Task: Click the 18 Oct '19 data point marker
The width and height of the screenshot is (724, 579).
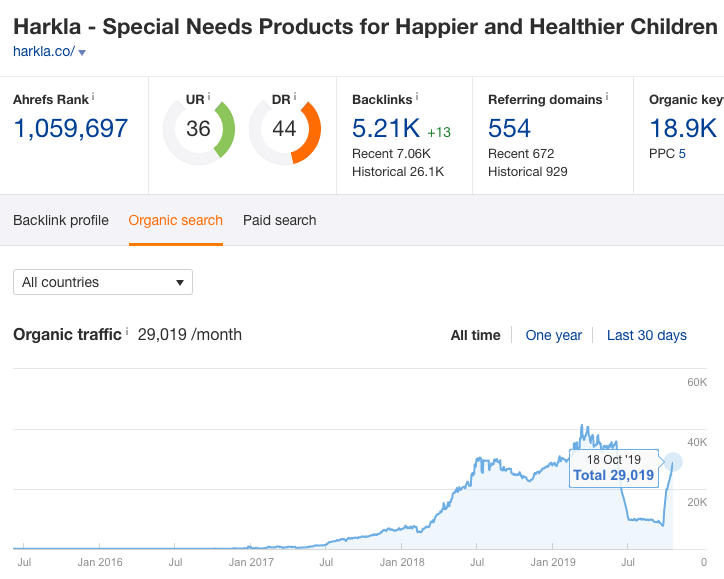Action: point(673,462)
